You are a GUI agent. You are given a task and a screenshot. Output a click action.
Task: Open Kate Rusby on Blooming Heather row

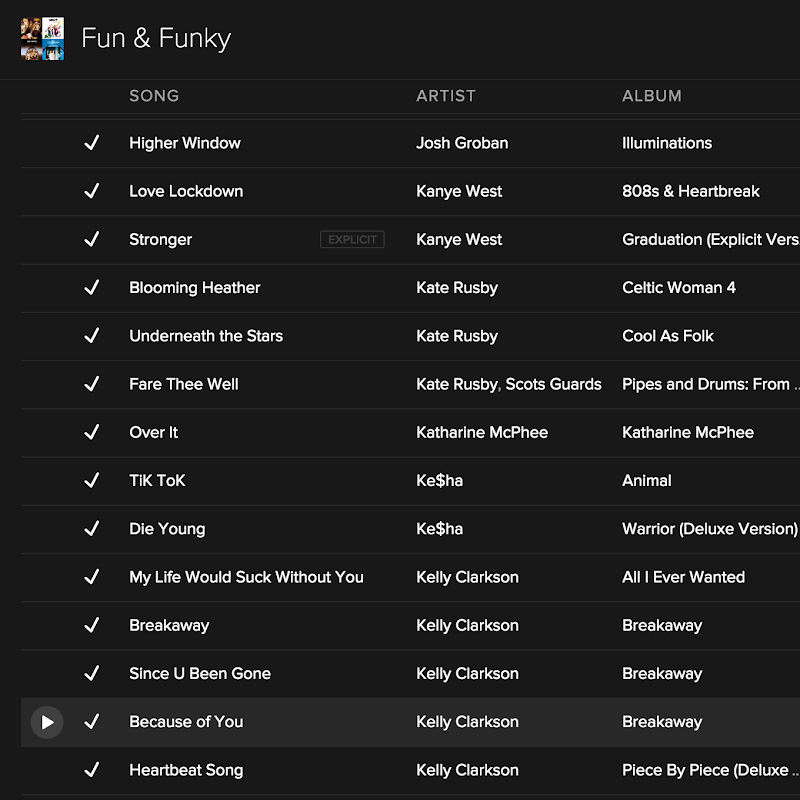coord(457,287)
